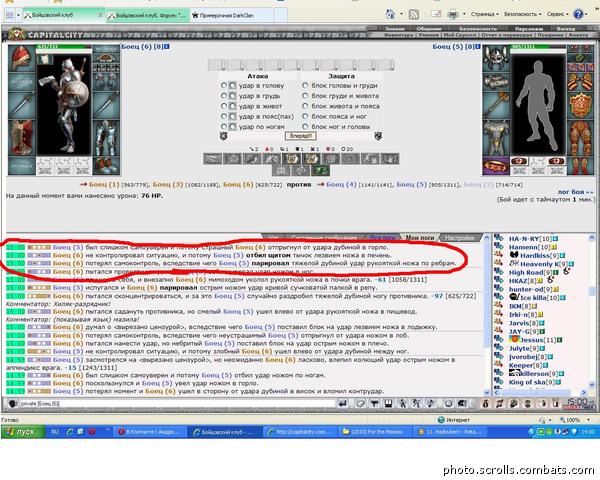Click the browser home icon
This screenshot has height=480, width=600.
pos(390,14)
